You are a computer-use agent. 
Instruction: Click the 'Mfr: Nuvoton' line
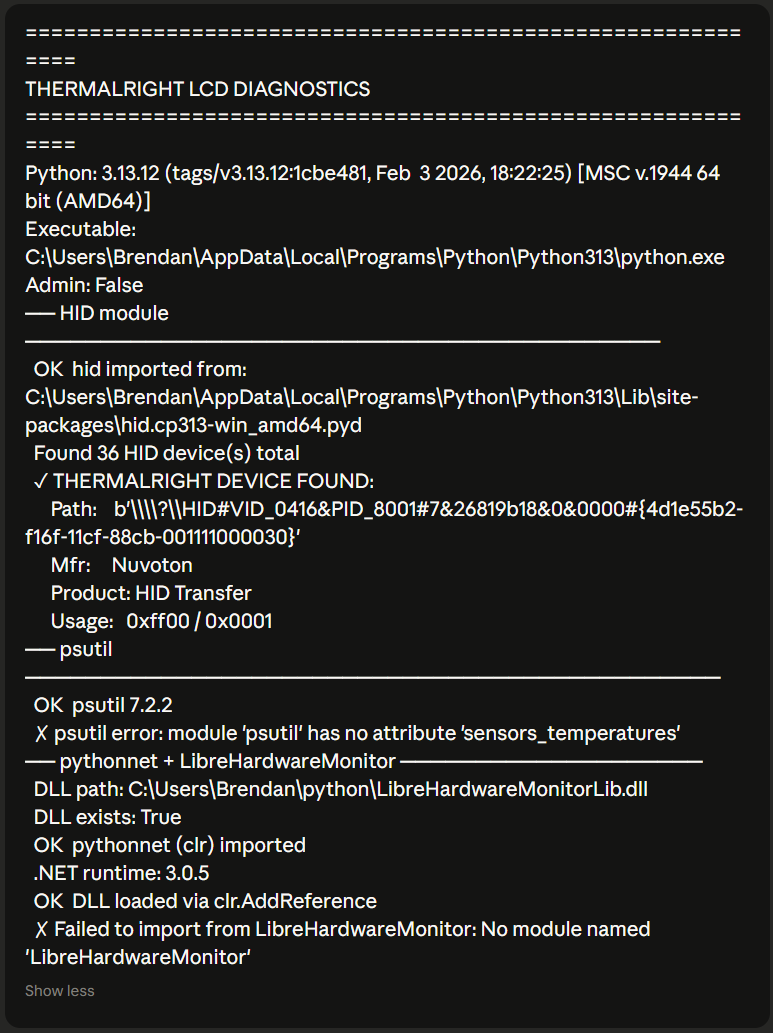(x=122, y=565)
